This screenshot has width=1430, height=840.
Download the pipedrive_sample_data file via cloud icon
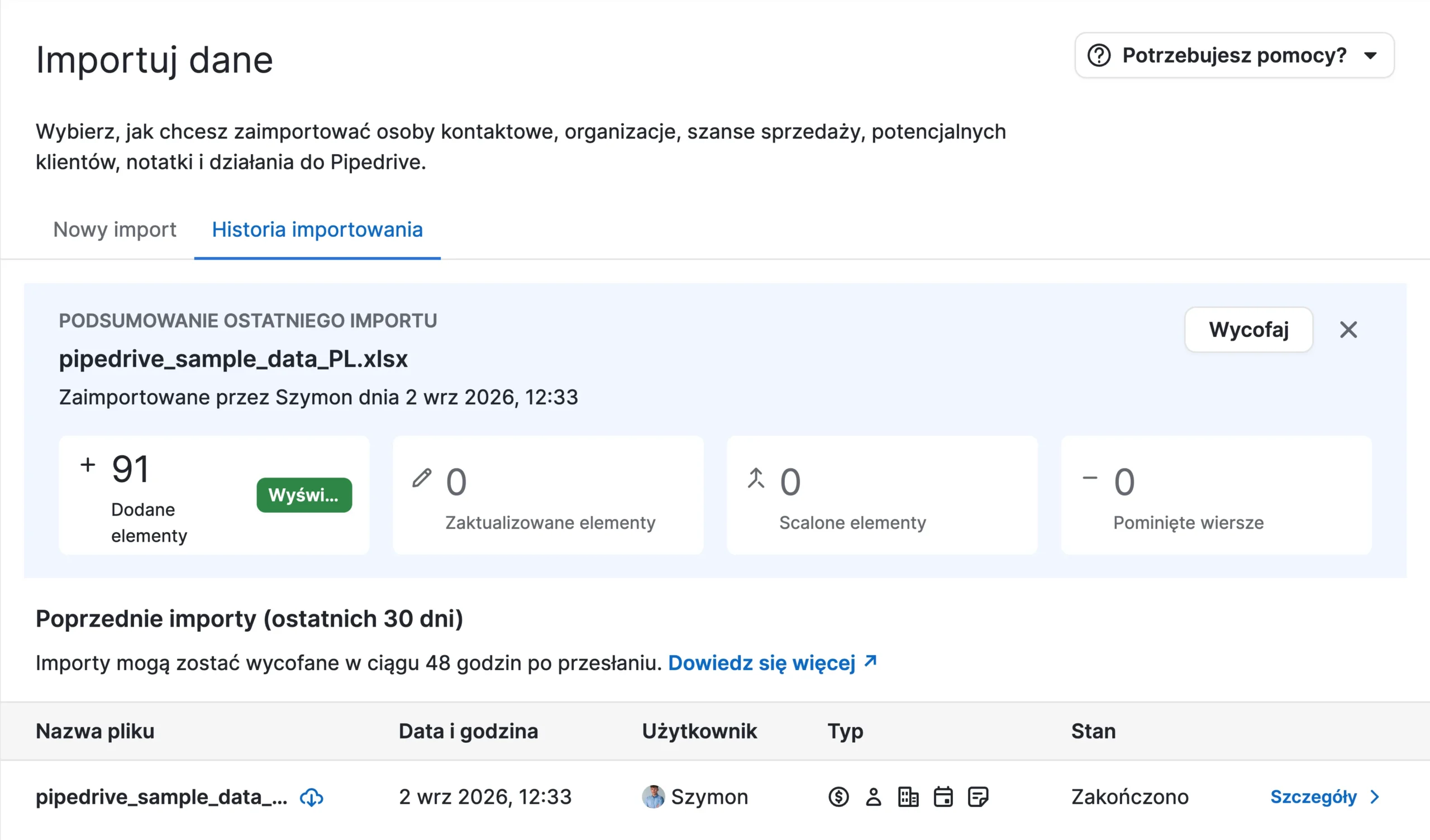312,798
